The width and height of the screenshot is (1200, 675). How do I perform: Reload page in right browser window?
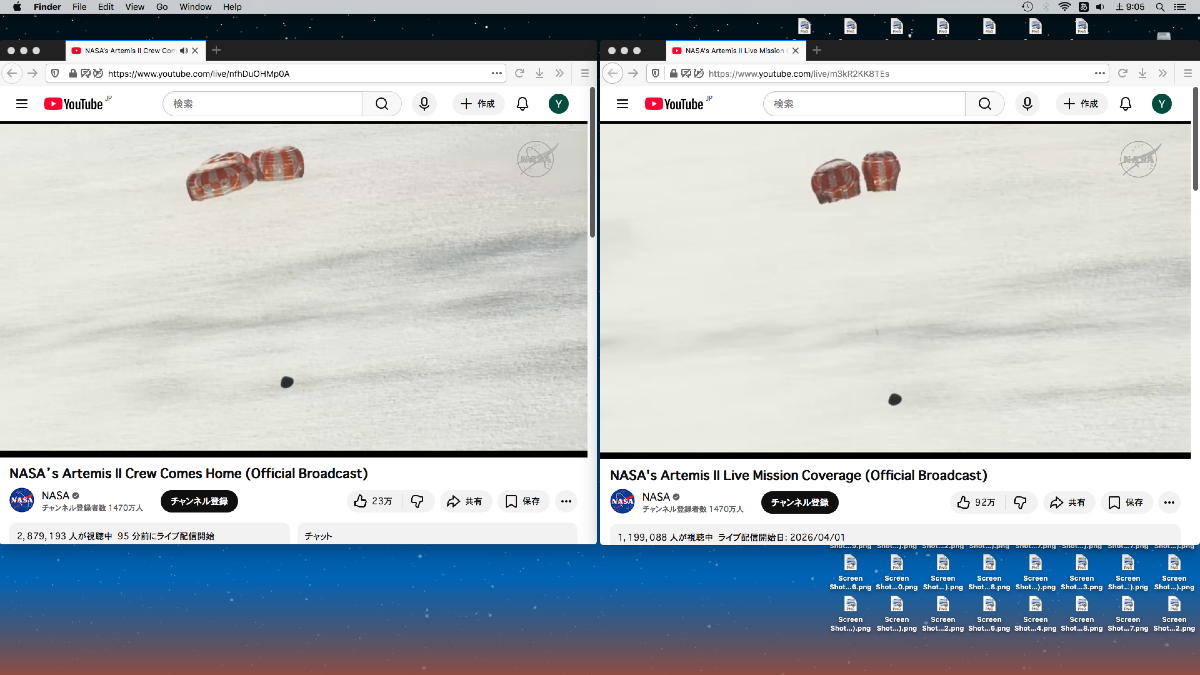click(1121, 73)
